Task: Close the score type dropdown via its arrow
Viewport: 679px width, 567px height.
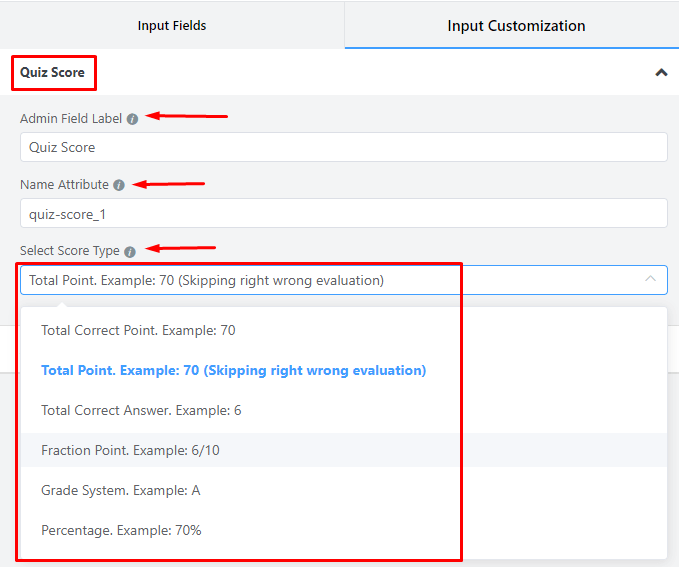Action: pyautogui.click(x=650, y=279)
